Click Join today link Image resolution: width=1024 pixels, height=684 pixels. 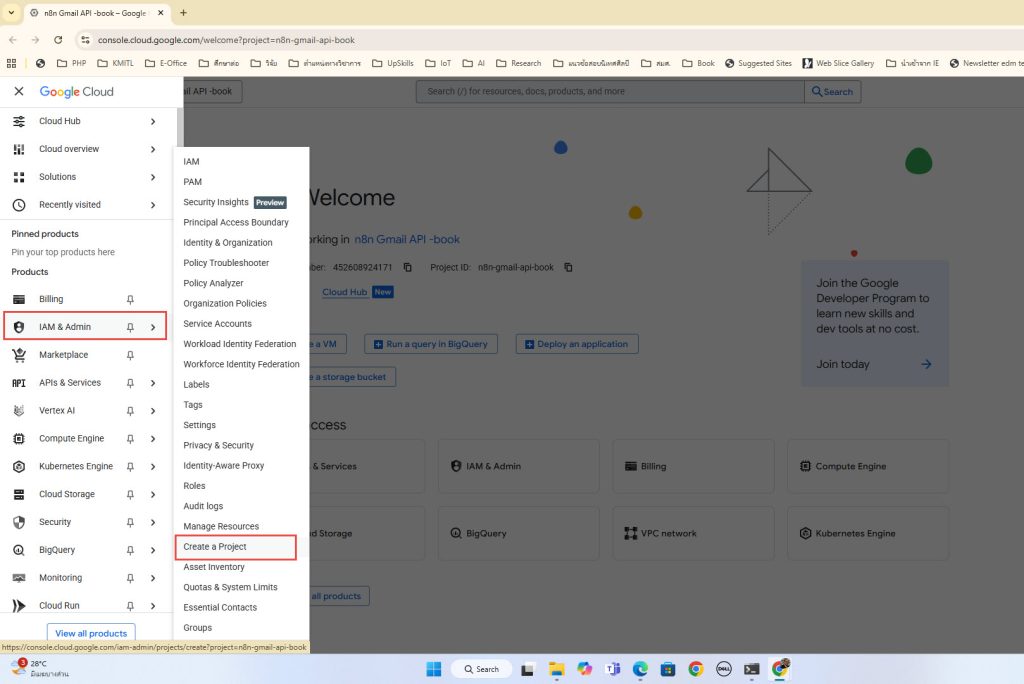843,364
